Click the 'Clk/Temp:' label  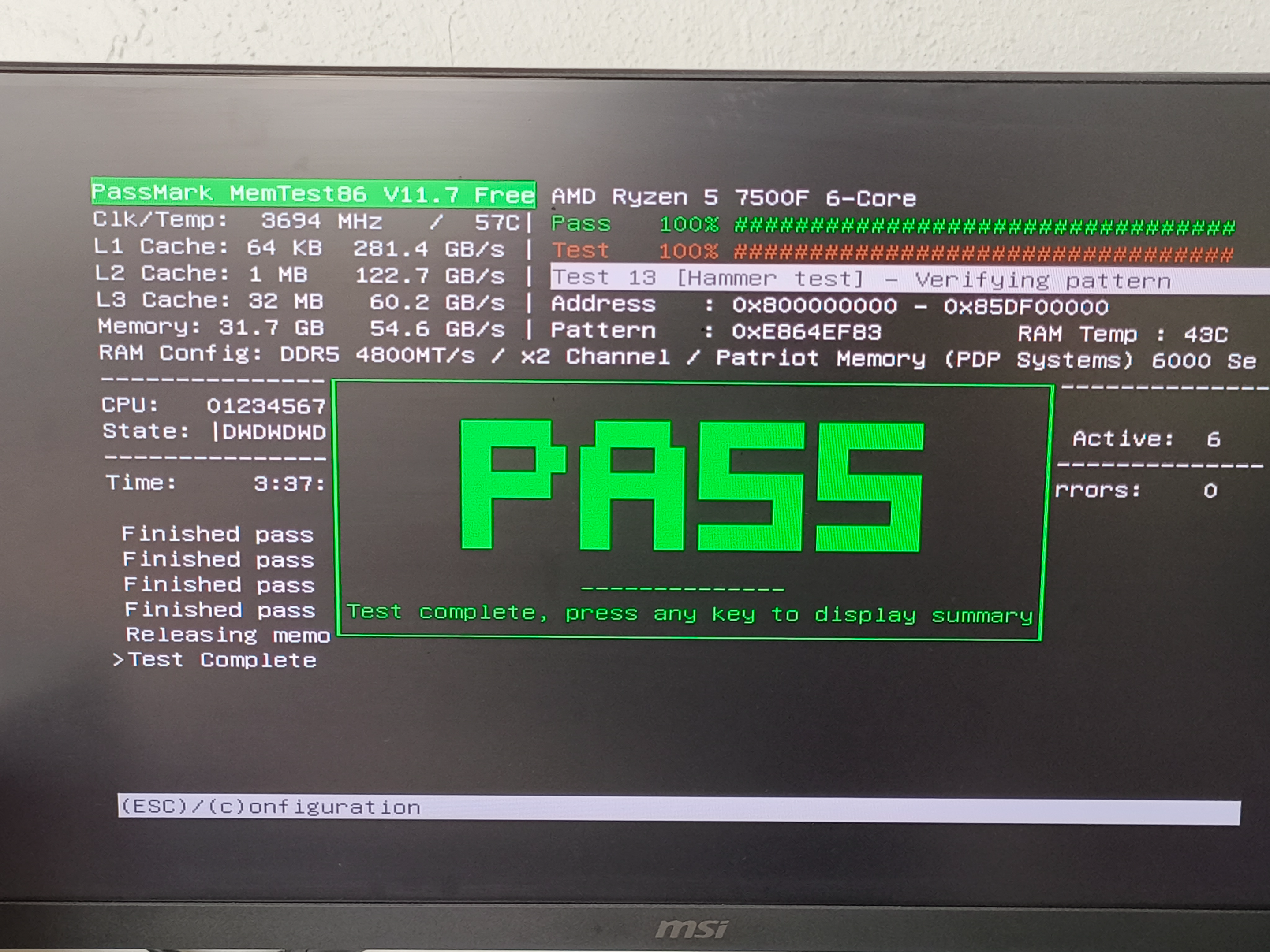pyautogui.click(x=161, y=220)
